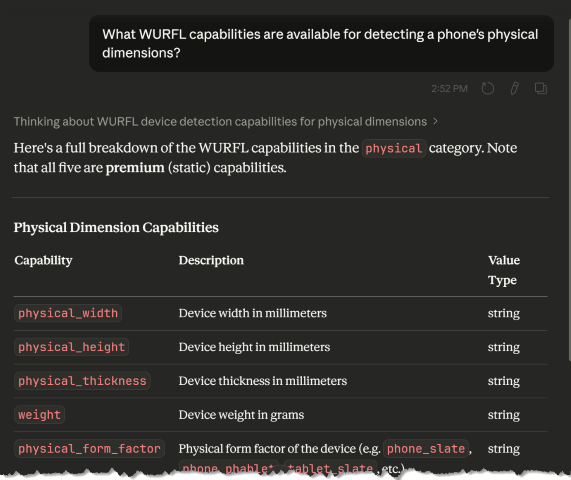Click the vertical scrollbar on the right edge
Screen dimensions: 571x480
pyautogui.click(x=569, y=189)
